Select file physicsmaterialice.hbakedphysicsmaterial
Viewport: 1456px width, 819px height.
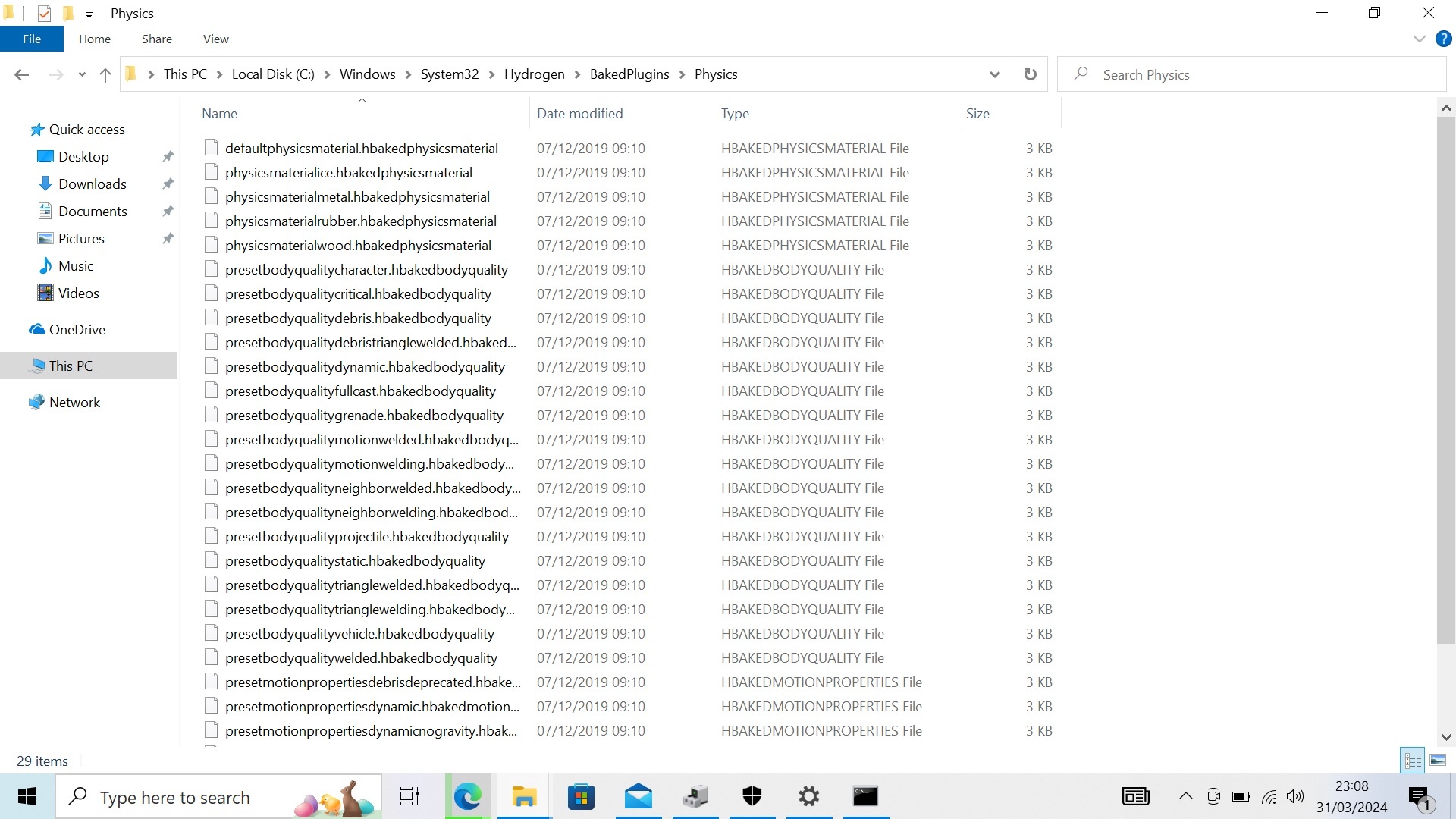click(349, 173)
